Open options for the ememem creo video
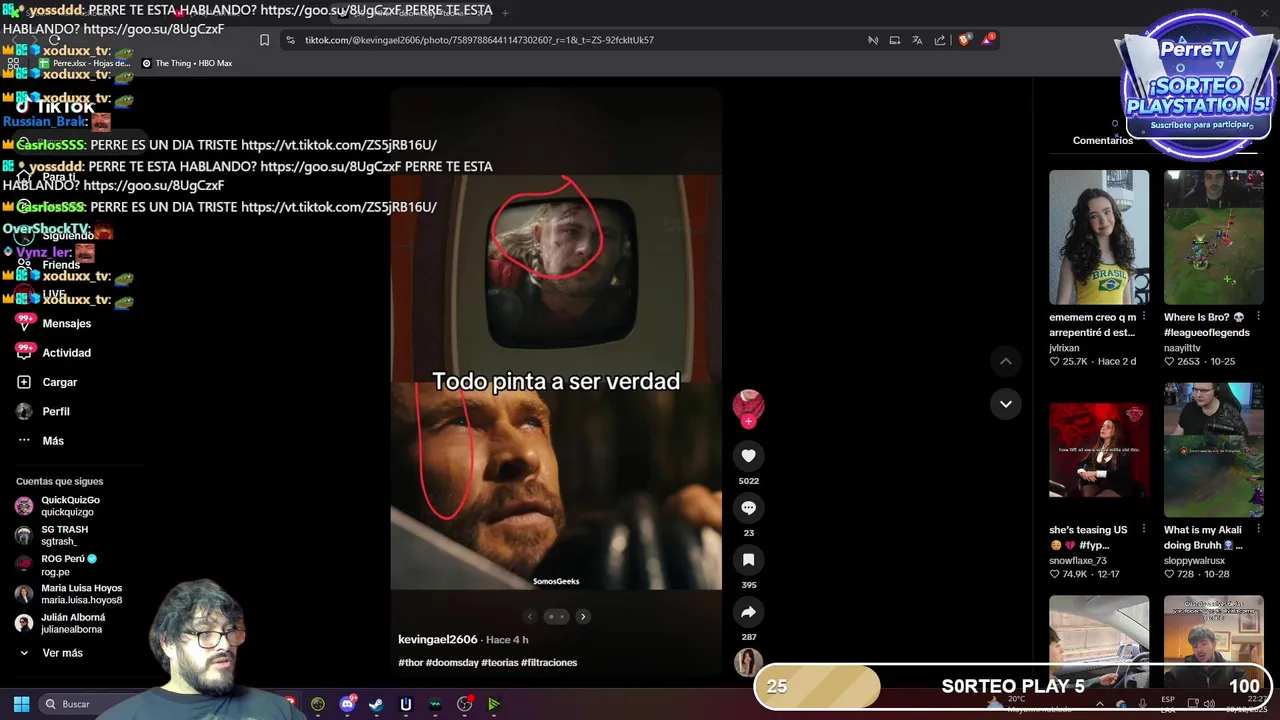This screenshot has width=1280, height=720. click(x=1144, y=317)
